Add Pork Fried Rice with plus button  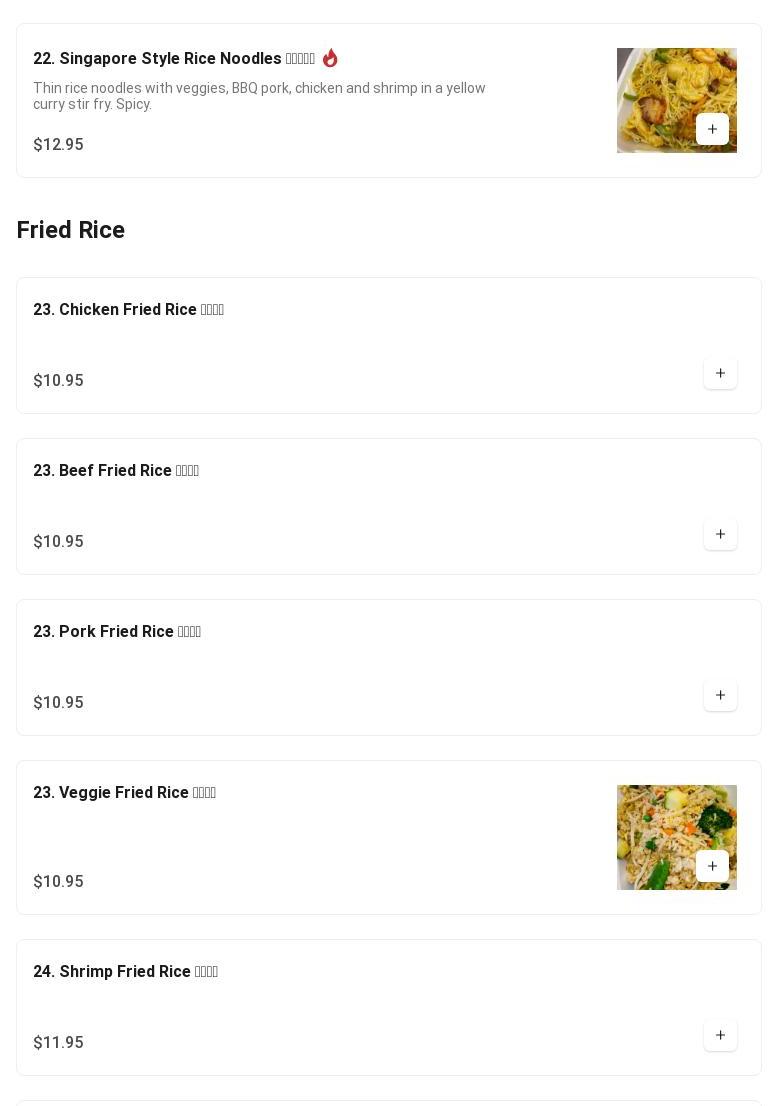[x=720, y=695]
